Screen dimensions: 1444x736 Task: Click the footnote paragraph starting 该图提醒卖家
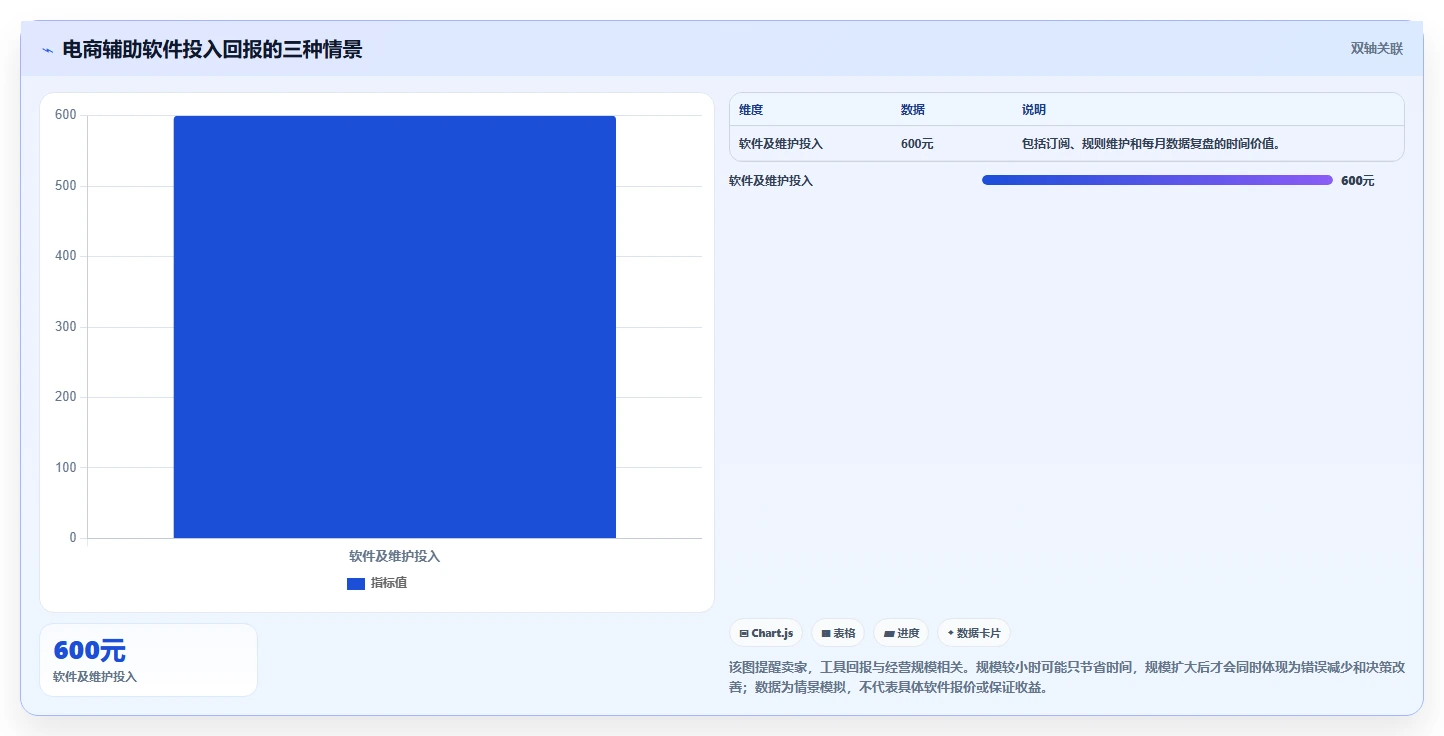pyautogui.click(x=1067, y=677)
